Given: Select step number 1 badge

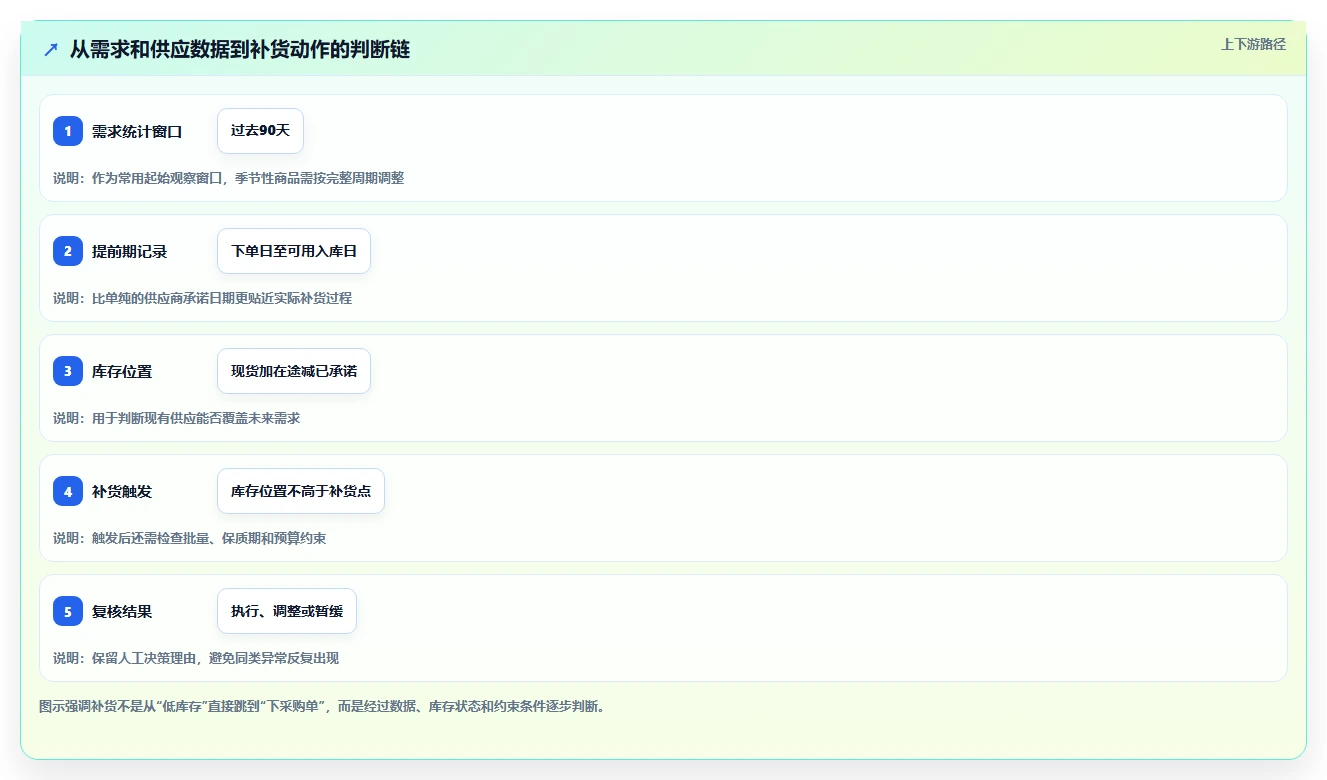Looking at the screenshot, I should pyautogui.click(x=68, y=131).
